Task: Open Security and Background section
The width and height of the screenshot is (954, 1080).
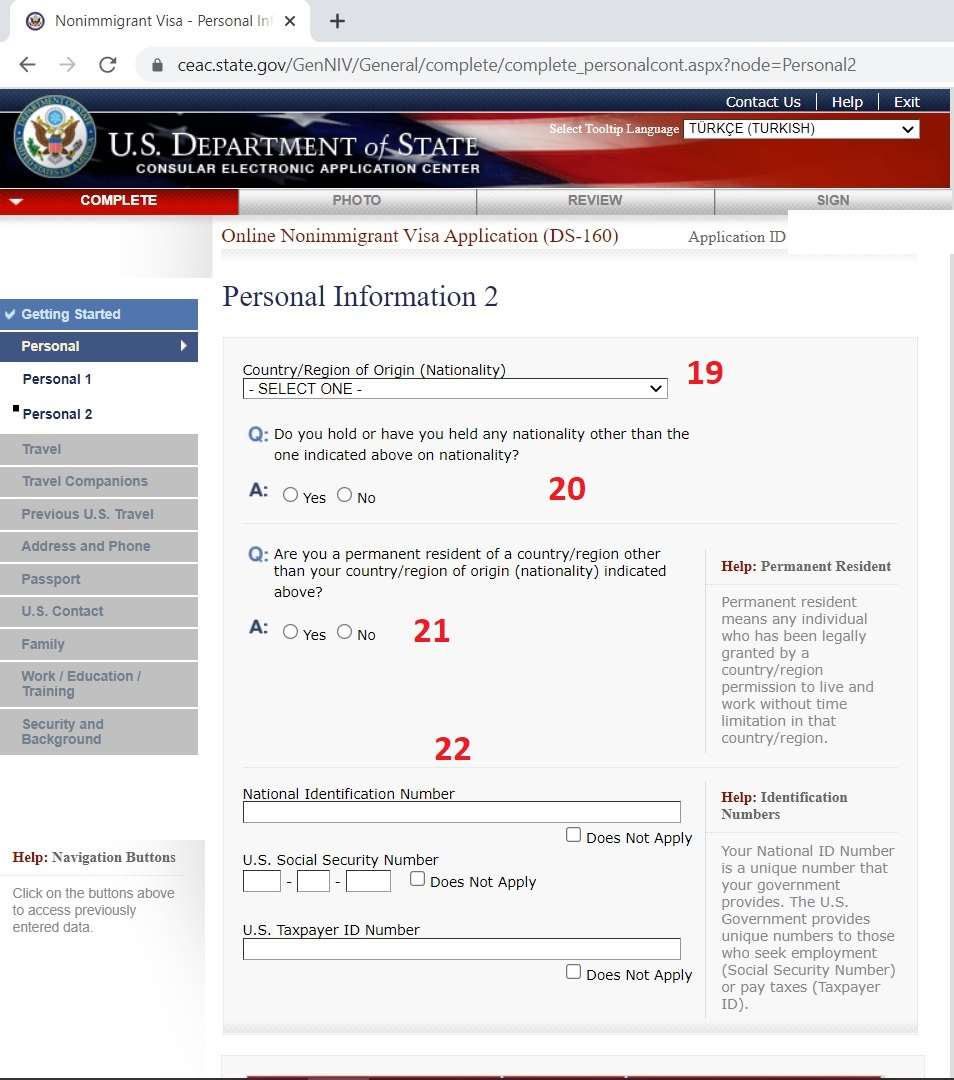Action: coord(99,731)
